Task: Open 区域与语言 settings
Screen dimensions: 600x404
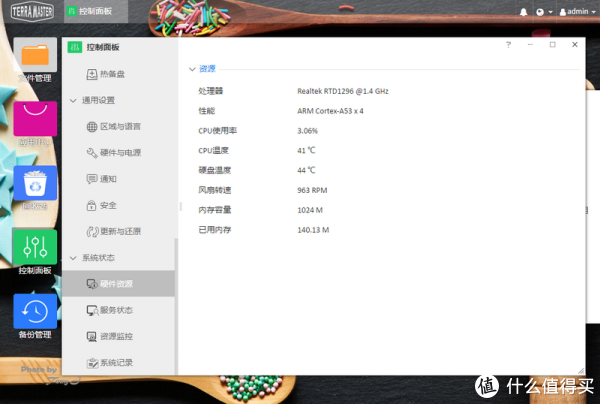Action: [119, 127]
